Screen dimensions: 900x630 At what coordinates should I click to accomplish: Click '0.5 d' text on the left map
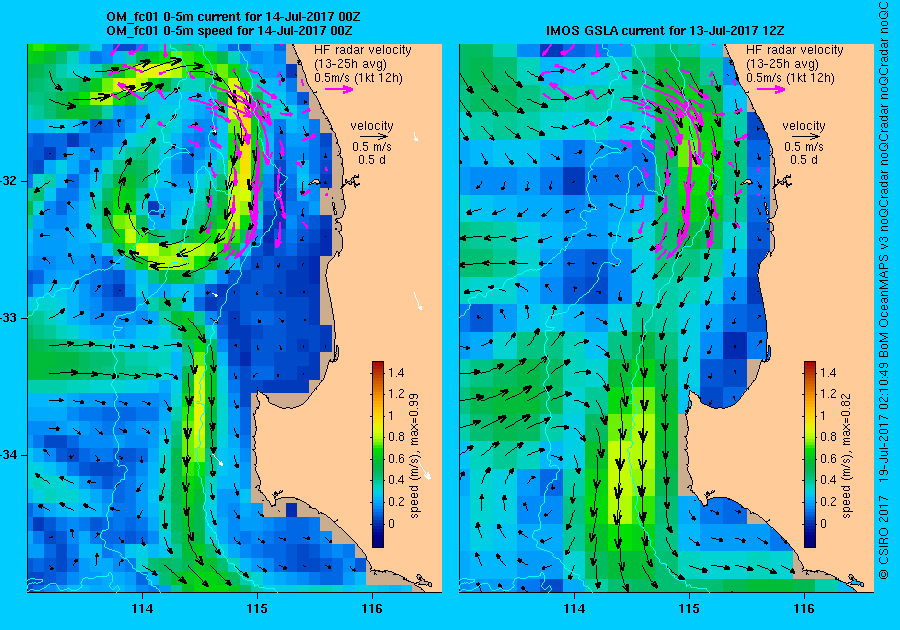click(x=372, y=160)
